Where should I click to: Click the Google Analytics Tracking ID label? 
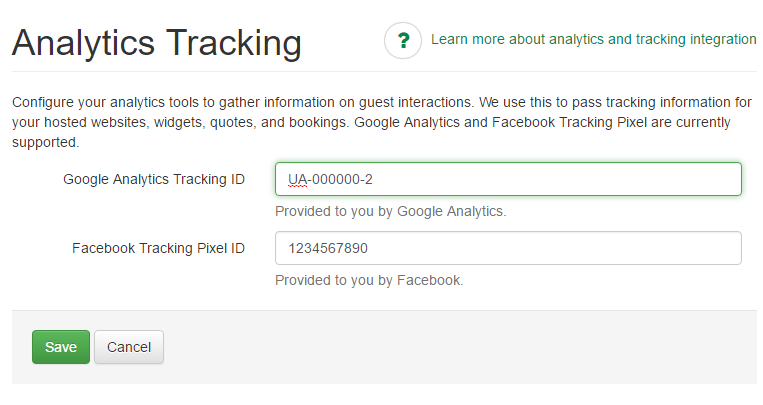coord(154,180)
